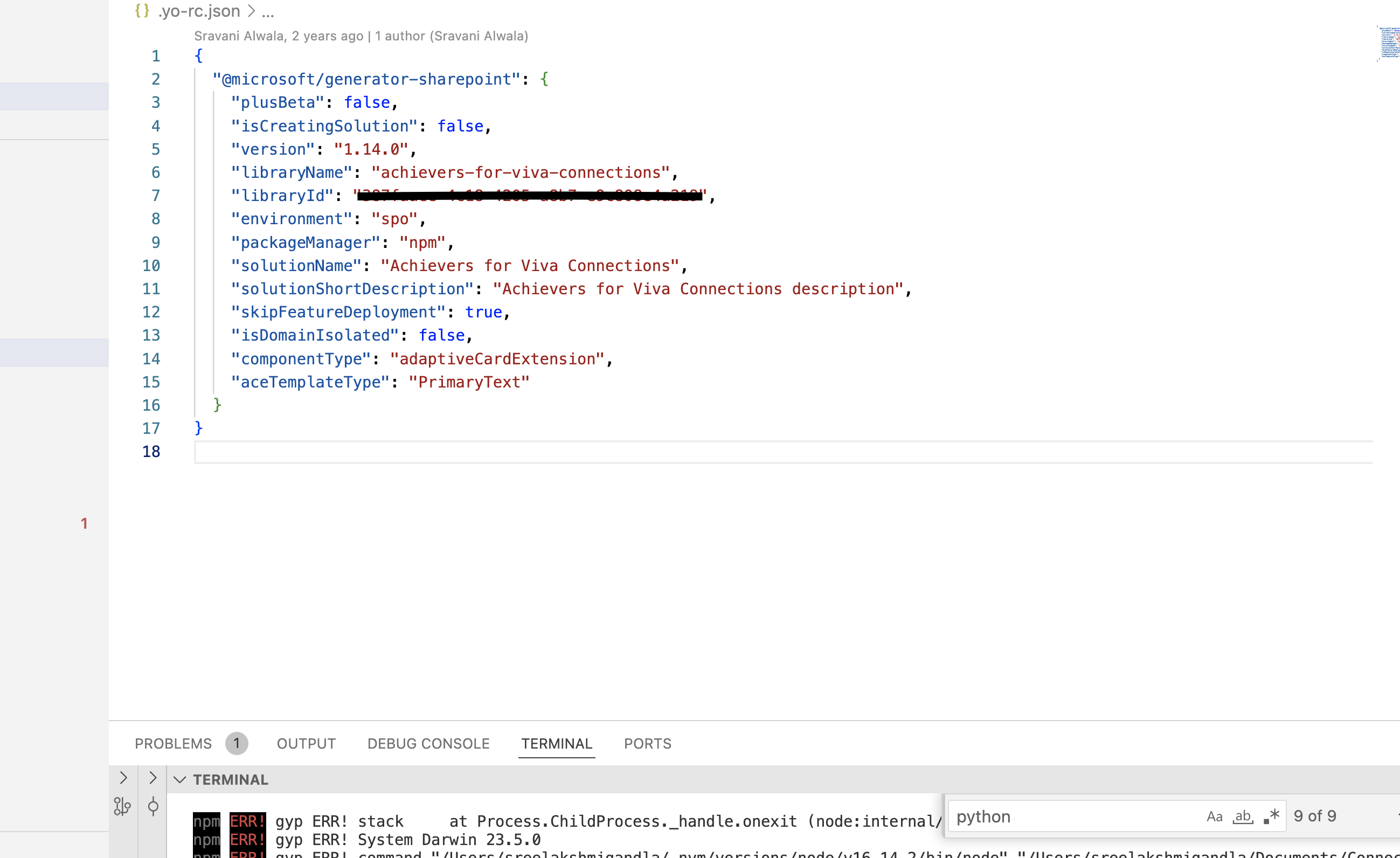Expand the second chevron left of TERMINAL header
This screenshot has height=858, width=1400.
pos(153,777)
